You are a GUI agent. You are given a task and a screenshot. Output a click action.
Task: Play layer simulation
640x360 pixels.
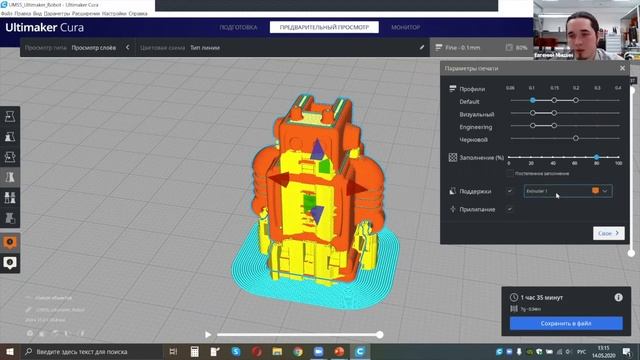pos(208,335)
